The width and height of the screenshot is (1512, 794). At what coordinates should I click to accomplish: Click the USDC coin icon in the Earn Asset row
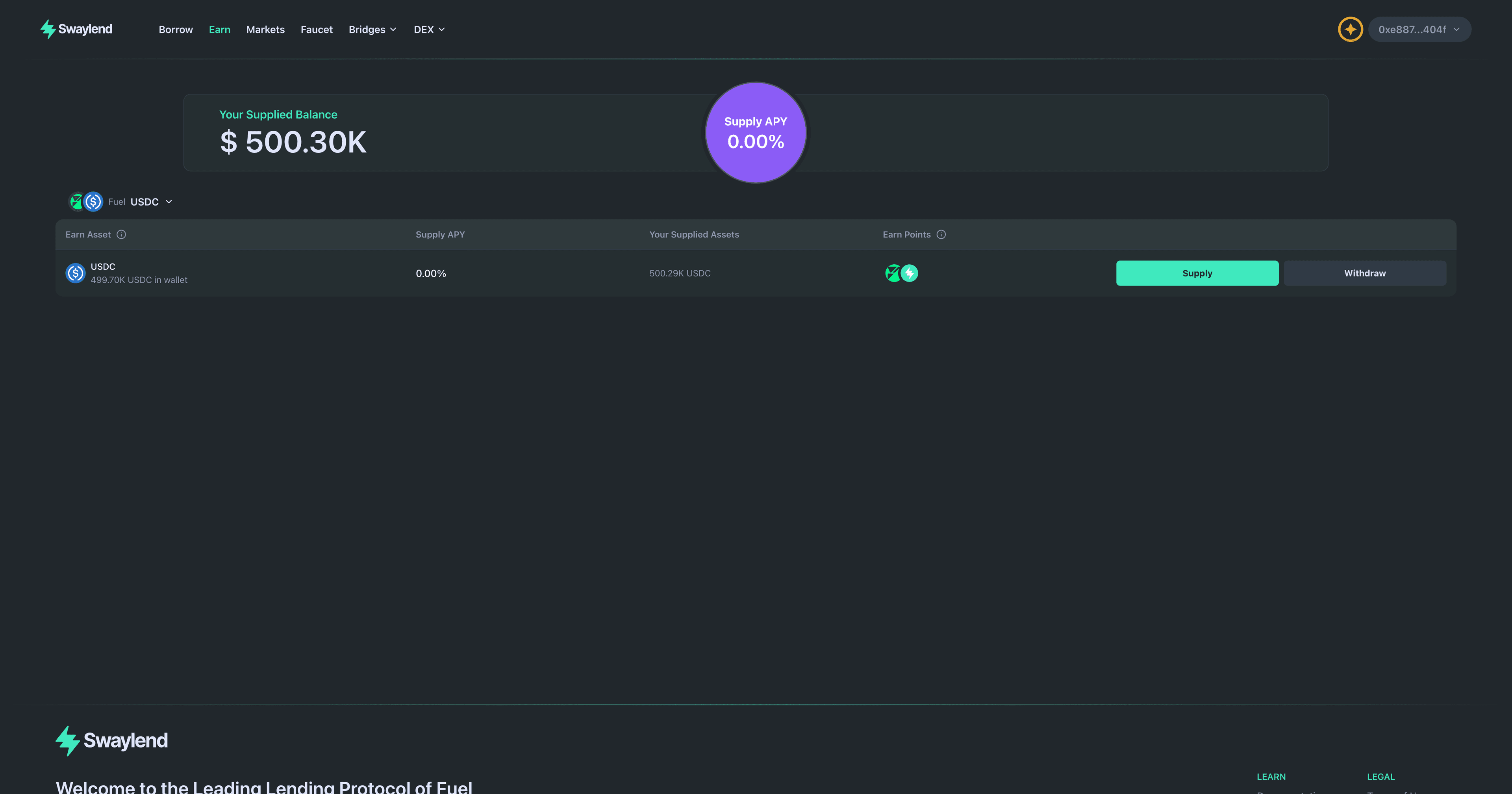75,273
